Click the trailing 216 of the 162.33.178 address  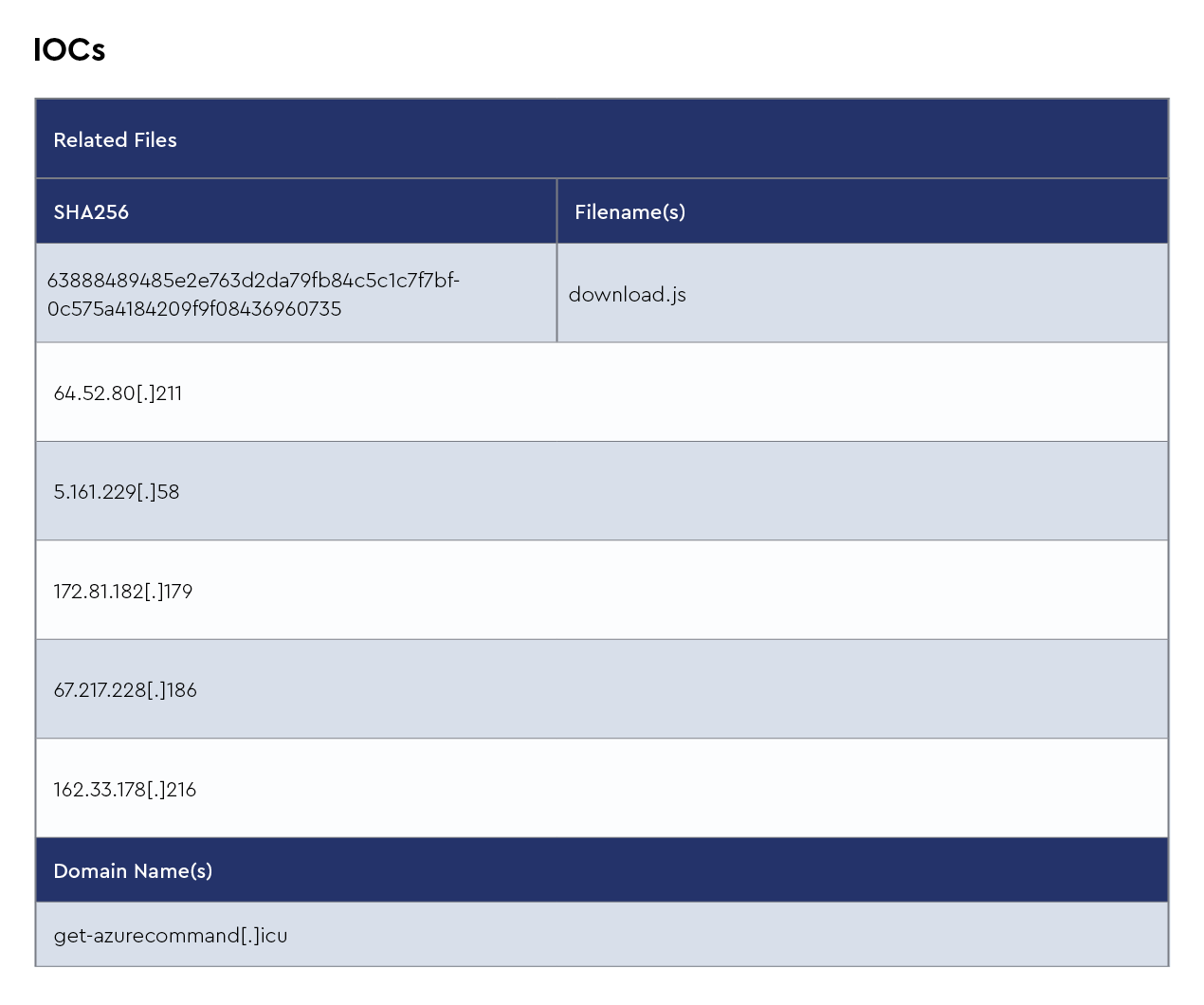[x=181, y=790]
